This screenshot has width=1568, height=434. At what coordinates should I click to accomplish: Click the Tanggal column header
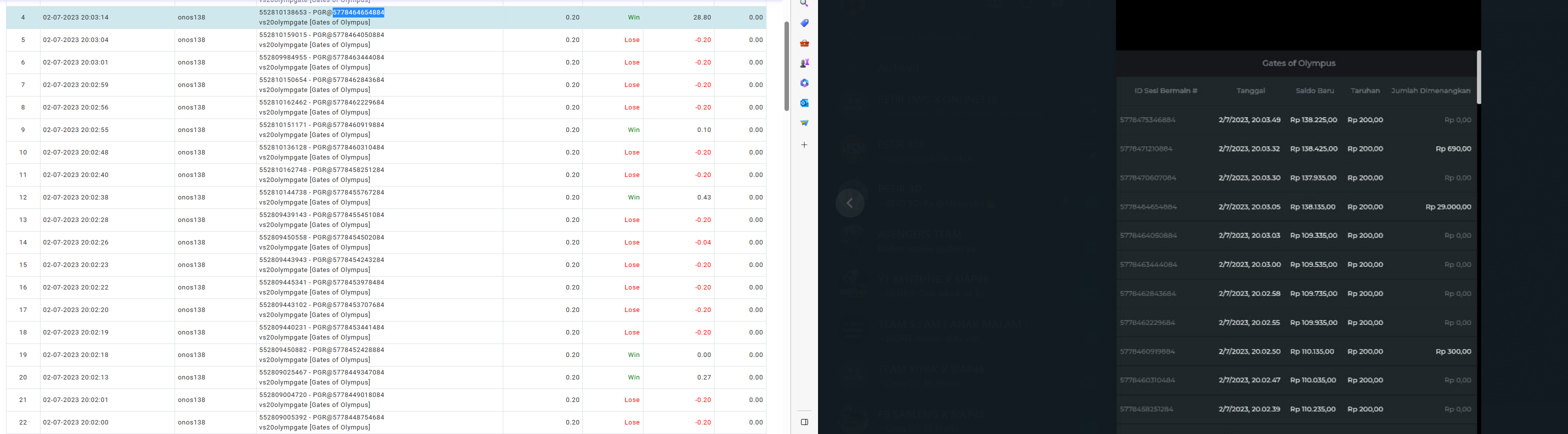pos(1251,90)
